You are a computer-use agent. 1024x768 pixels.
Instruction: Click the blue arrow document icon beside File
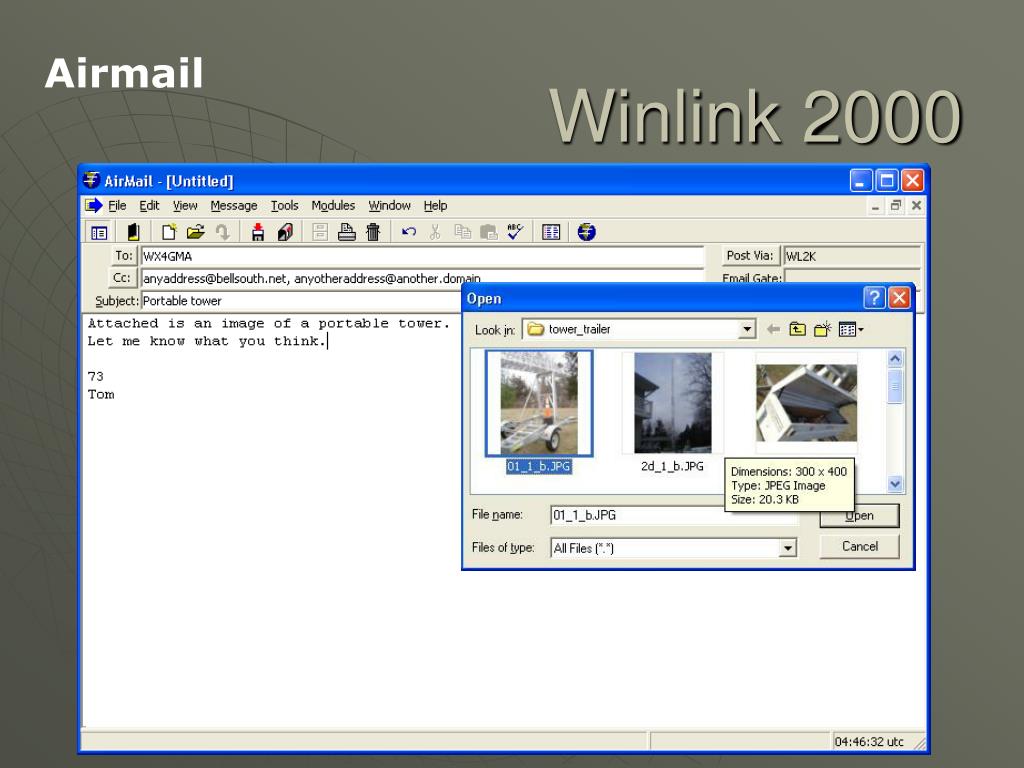[93, 206]
